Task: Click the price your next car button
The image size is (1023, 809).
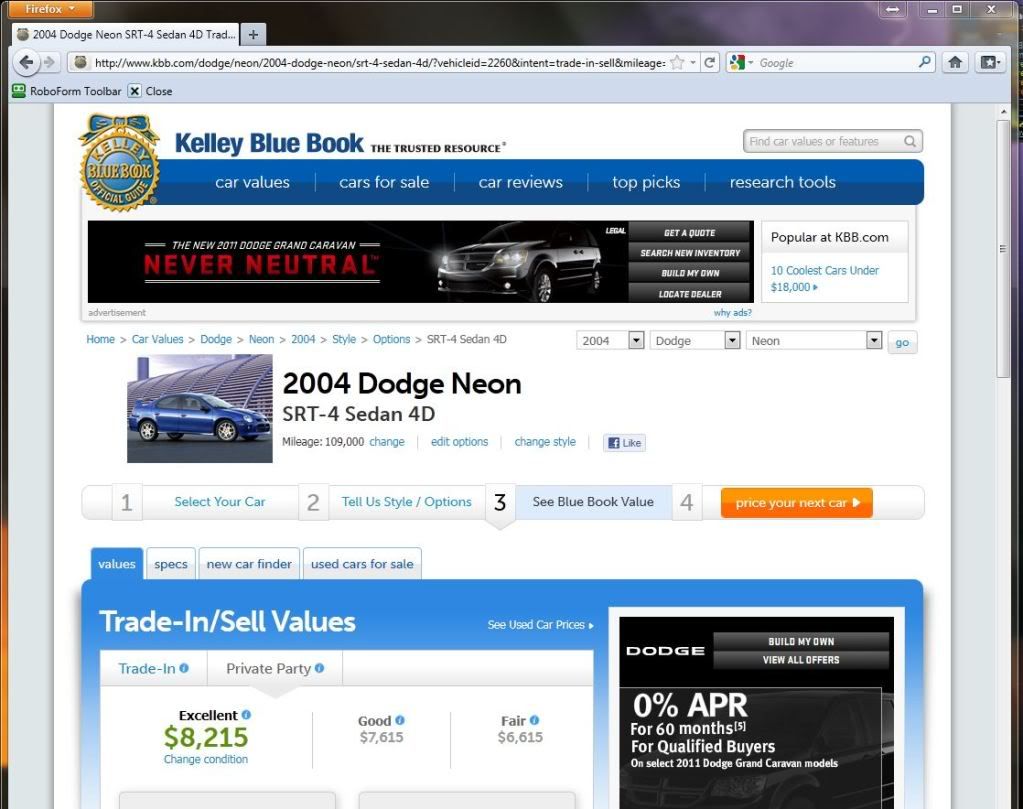Action: click(797, 502)
